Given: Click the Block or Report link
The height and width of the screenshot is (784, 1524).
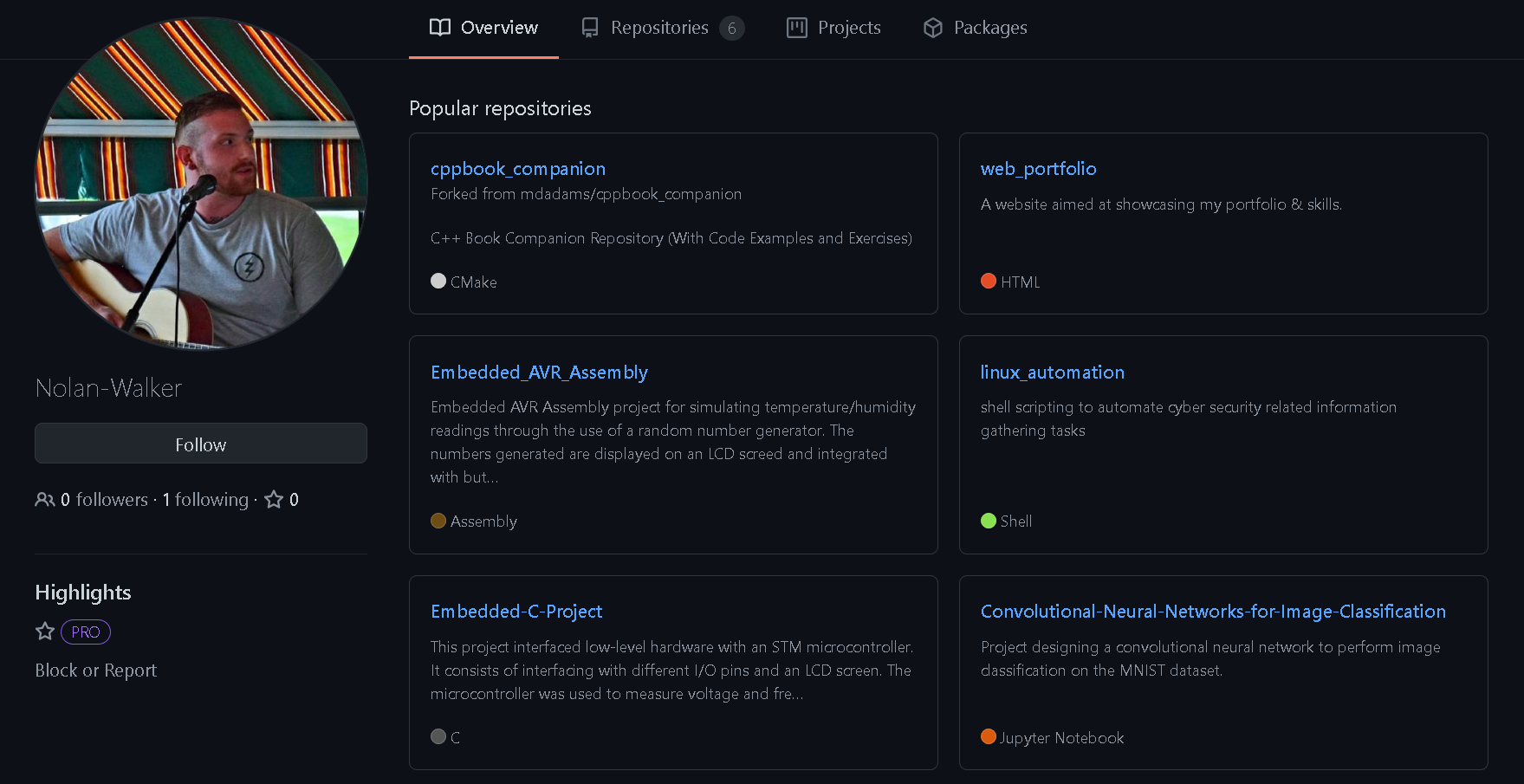Looking at the screenshot, I should (x=96, y=671).
